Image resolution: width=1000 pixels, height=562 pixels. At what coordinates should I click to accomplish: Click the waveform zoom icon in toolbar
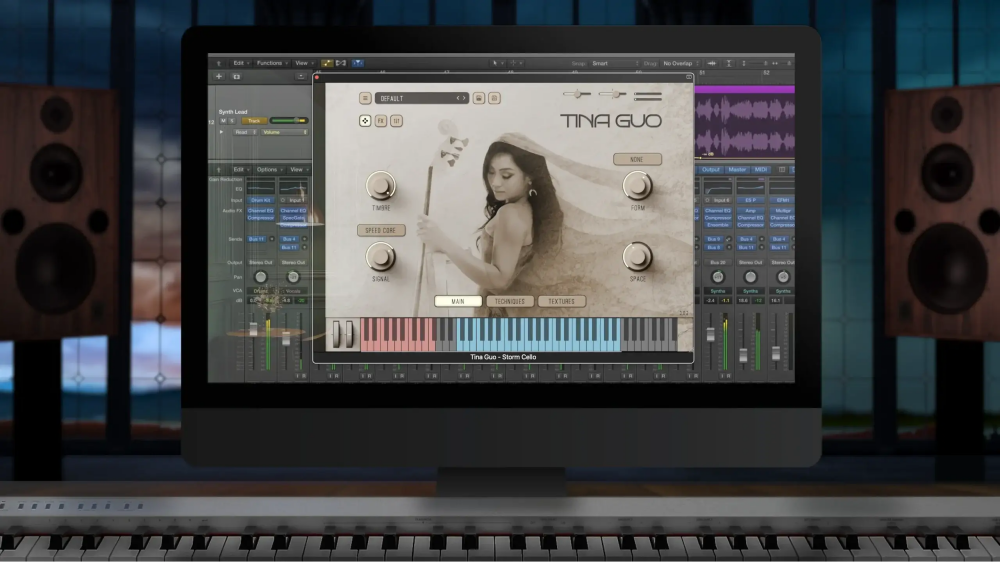pos(712,63)
